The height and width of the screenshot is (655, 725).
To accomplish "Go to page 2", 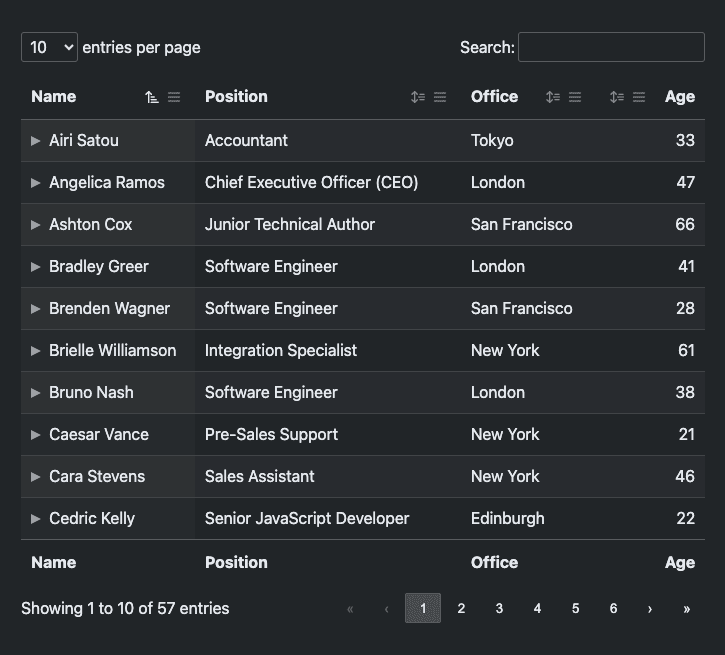I will [461, 608].
